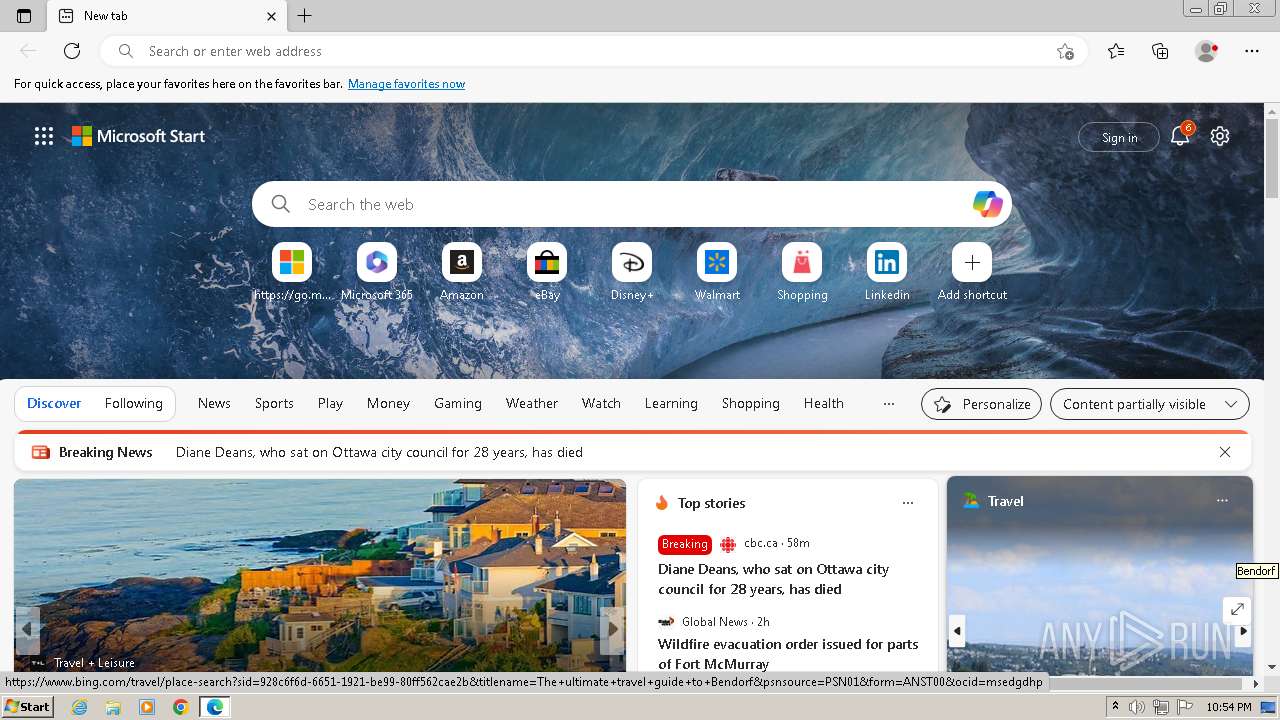
Task: Open breaking news headline about Diane Deans
Action: (x=379, y=452)
